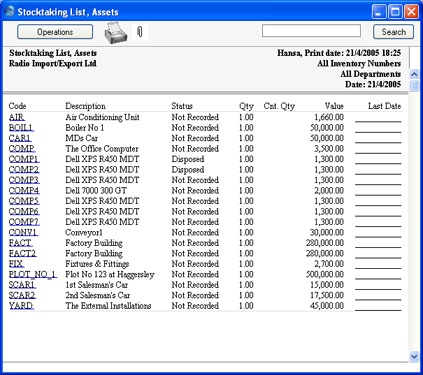
Task: Click the 'Last Date' column header
Action: click(x=384, y=106)
